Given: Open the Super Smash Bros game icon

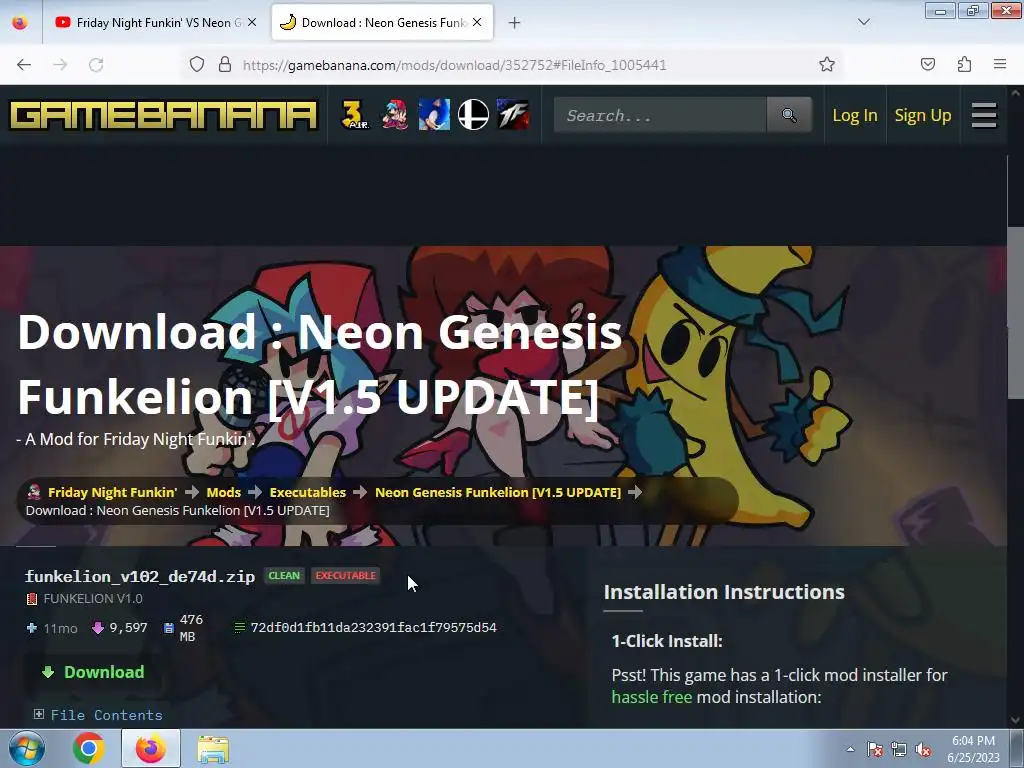Looking at the screenshot, I should 473,115.
